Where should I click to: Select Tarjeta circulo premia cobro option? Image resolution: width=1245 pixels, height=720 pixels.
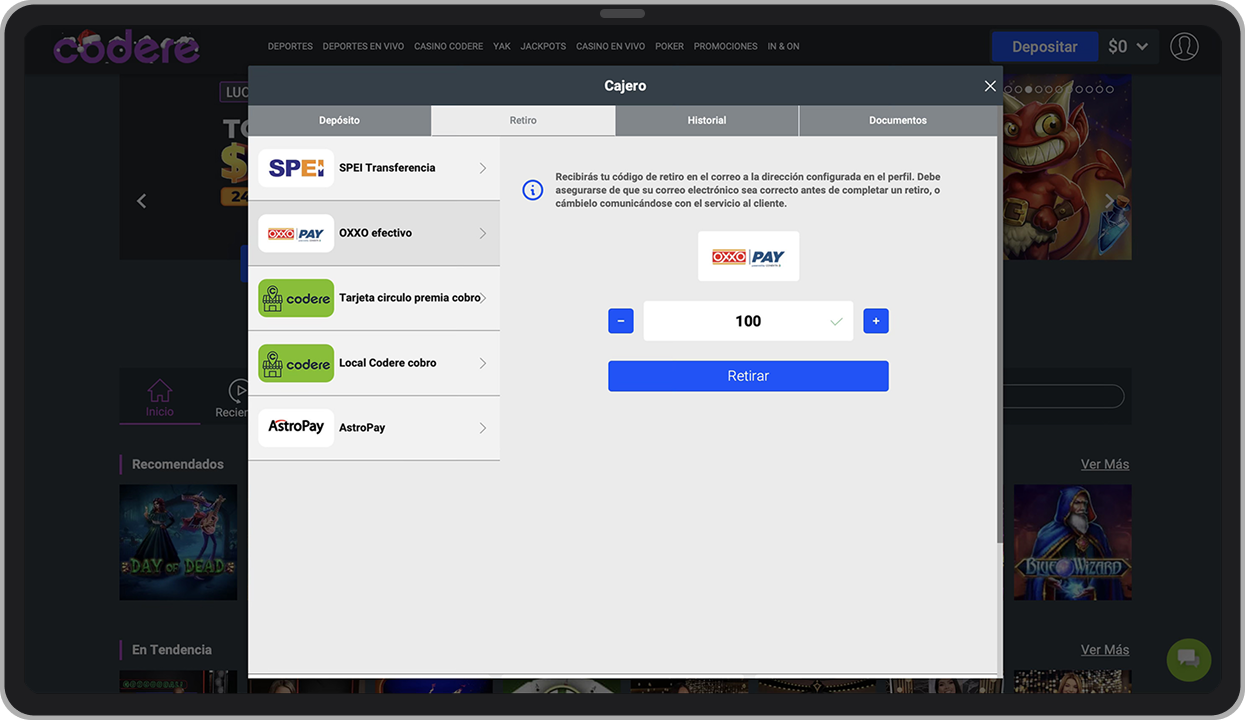[x=409, y=298]
